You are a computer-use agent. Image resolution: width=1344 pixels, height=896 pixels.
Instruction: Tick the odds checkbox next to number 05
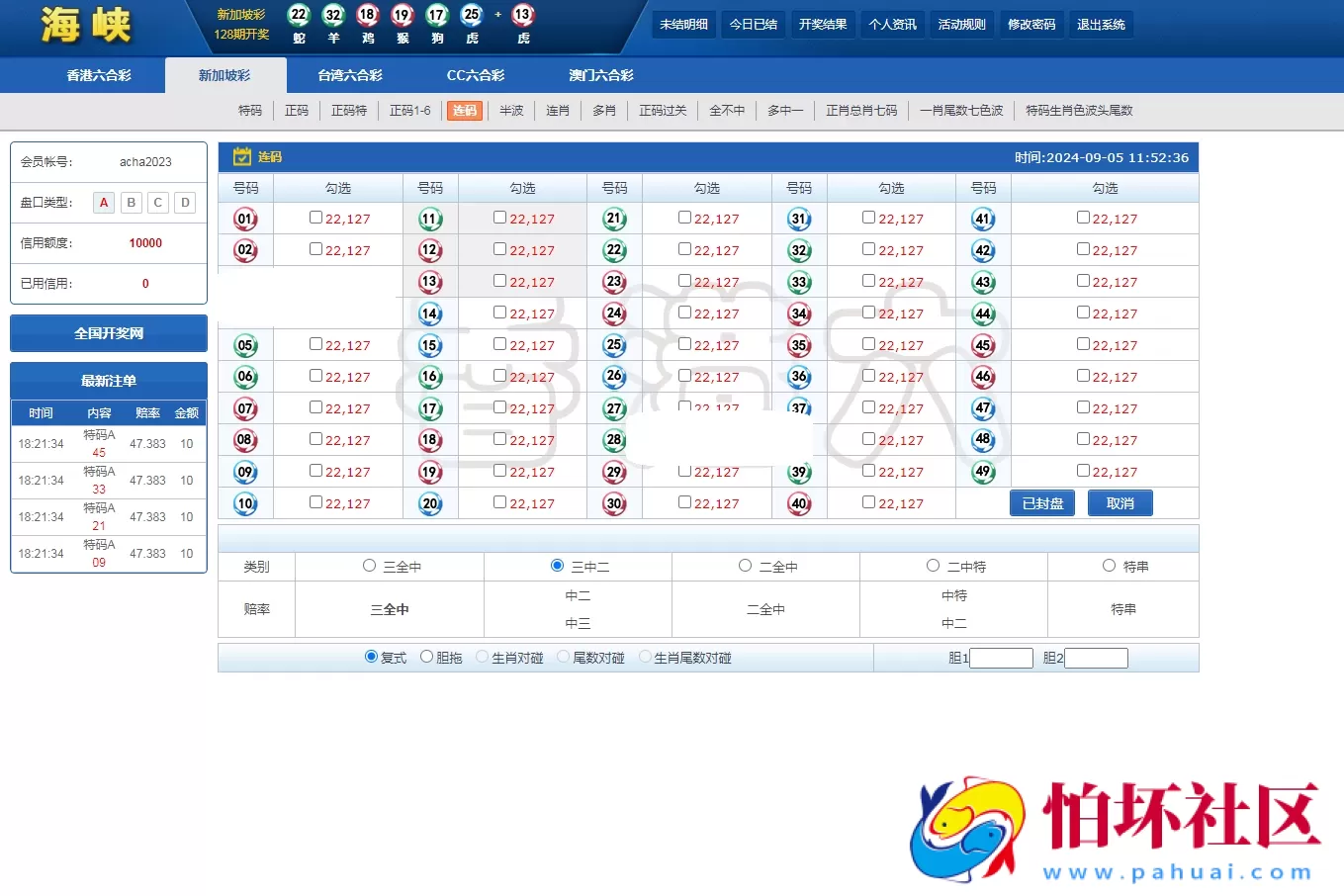tap(314, 344)
